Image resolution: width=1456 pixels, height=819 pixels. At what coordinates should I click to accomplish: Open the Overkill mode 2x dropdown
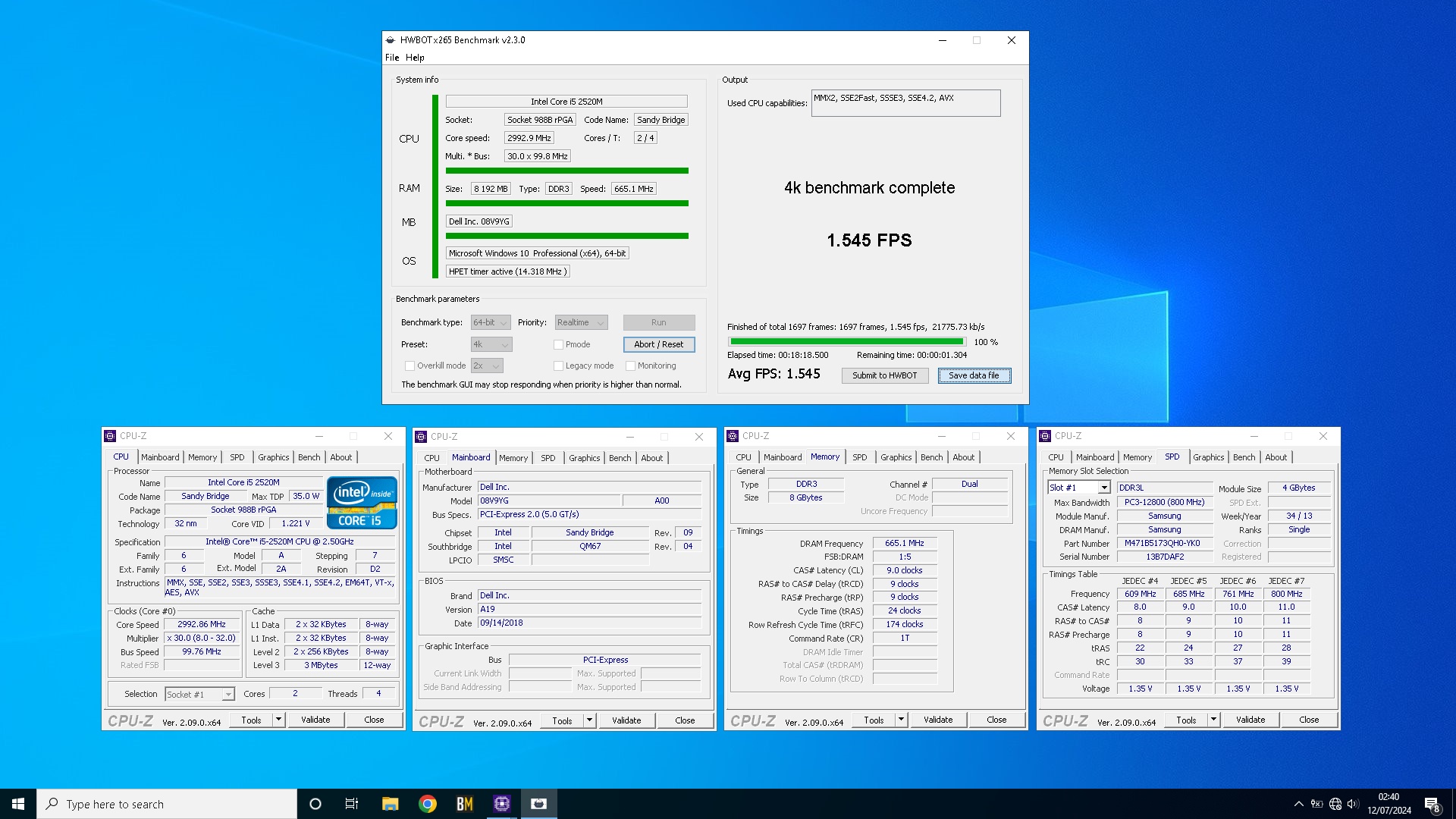coord(487,366)
